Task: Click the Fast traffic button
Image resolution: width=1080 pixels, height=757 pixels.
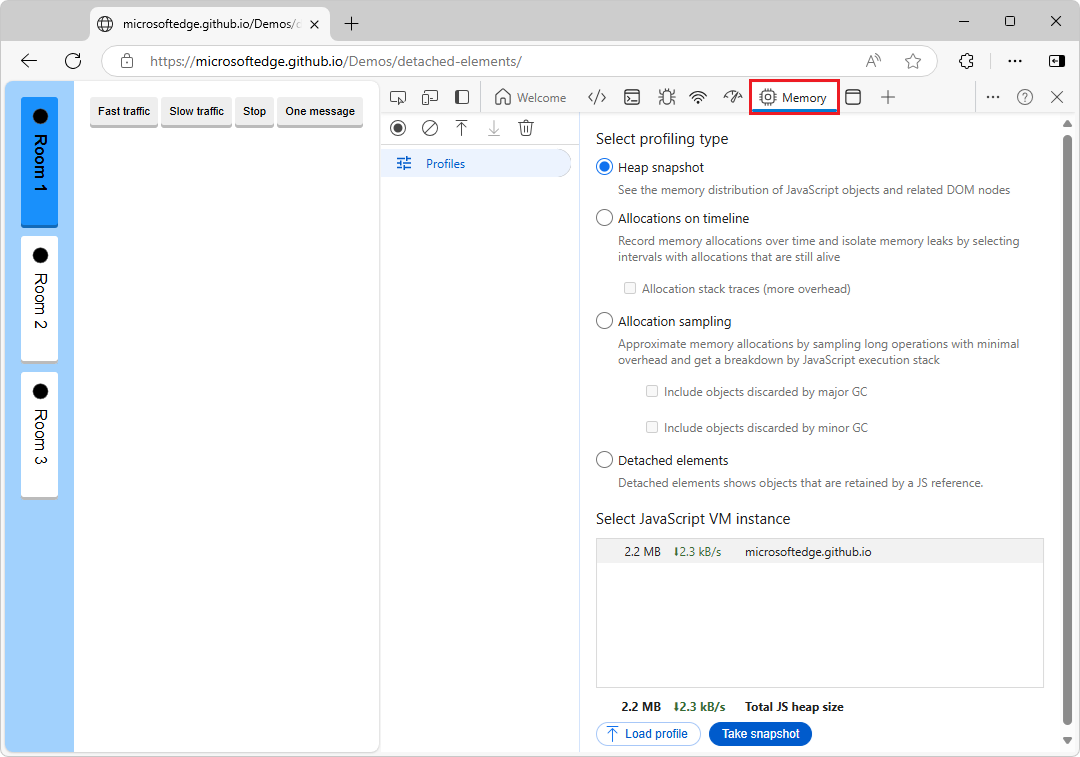Action: click(x=124, y=111)
